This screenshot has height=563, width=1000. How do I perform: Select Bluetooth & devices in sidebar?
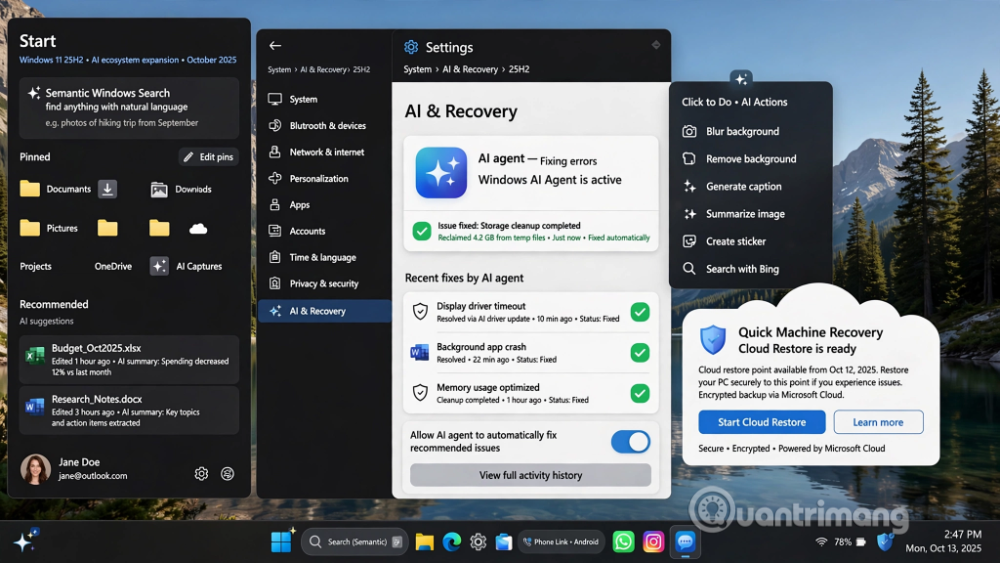(324, 126)
